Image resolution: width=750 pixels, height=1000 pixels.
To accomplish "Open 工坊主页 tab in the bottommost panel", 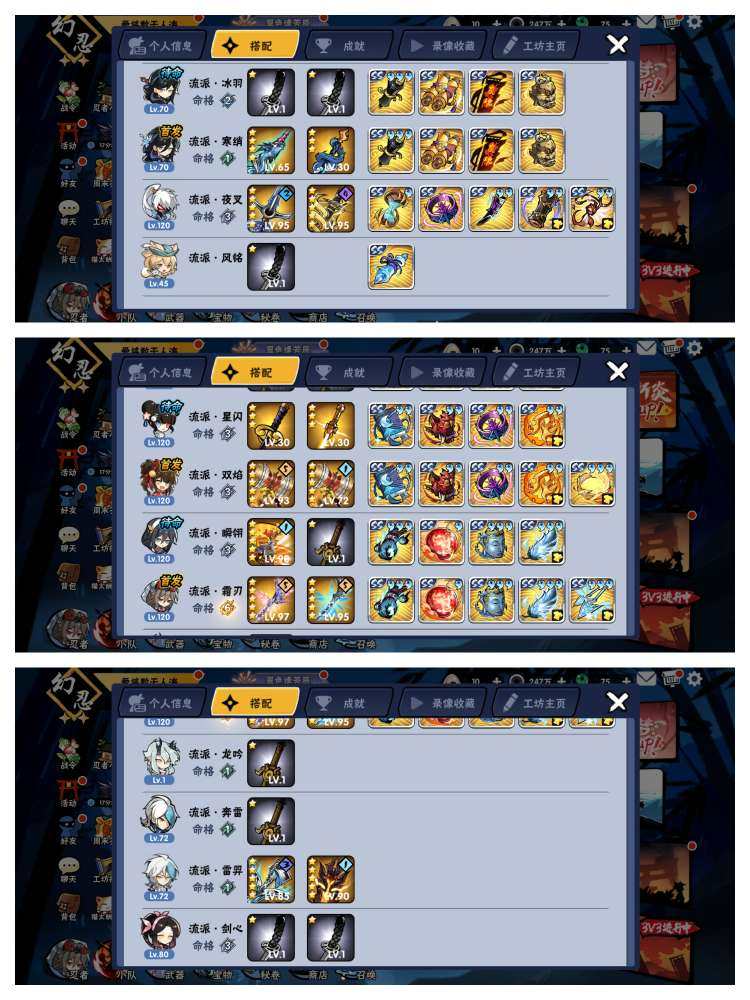I will [x=536, y=703].
